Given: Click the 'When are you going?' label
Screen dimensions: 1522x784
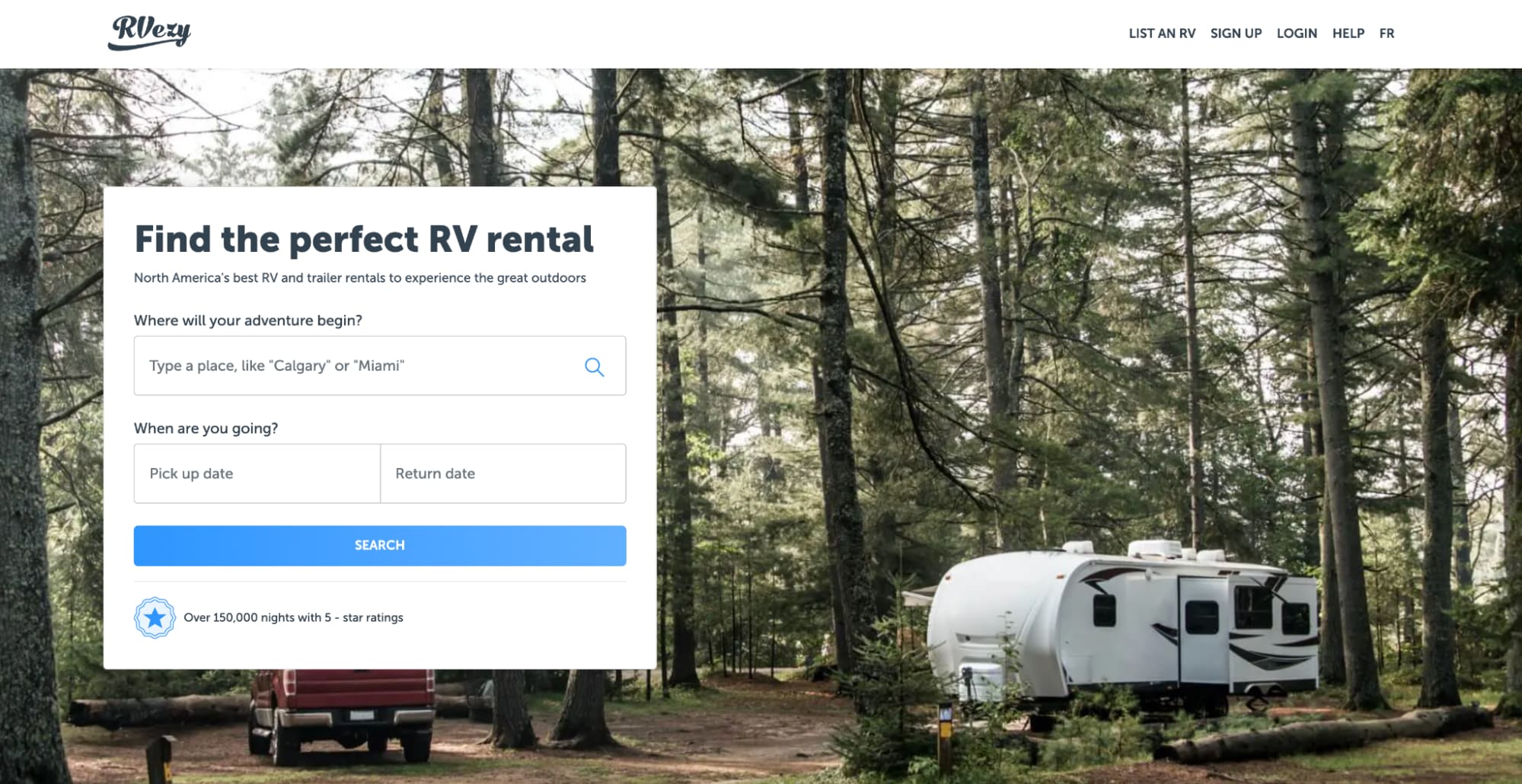Looking at the screenshot, I should [206, 429].
